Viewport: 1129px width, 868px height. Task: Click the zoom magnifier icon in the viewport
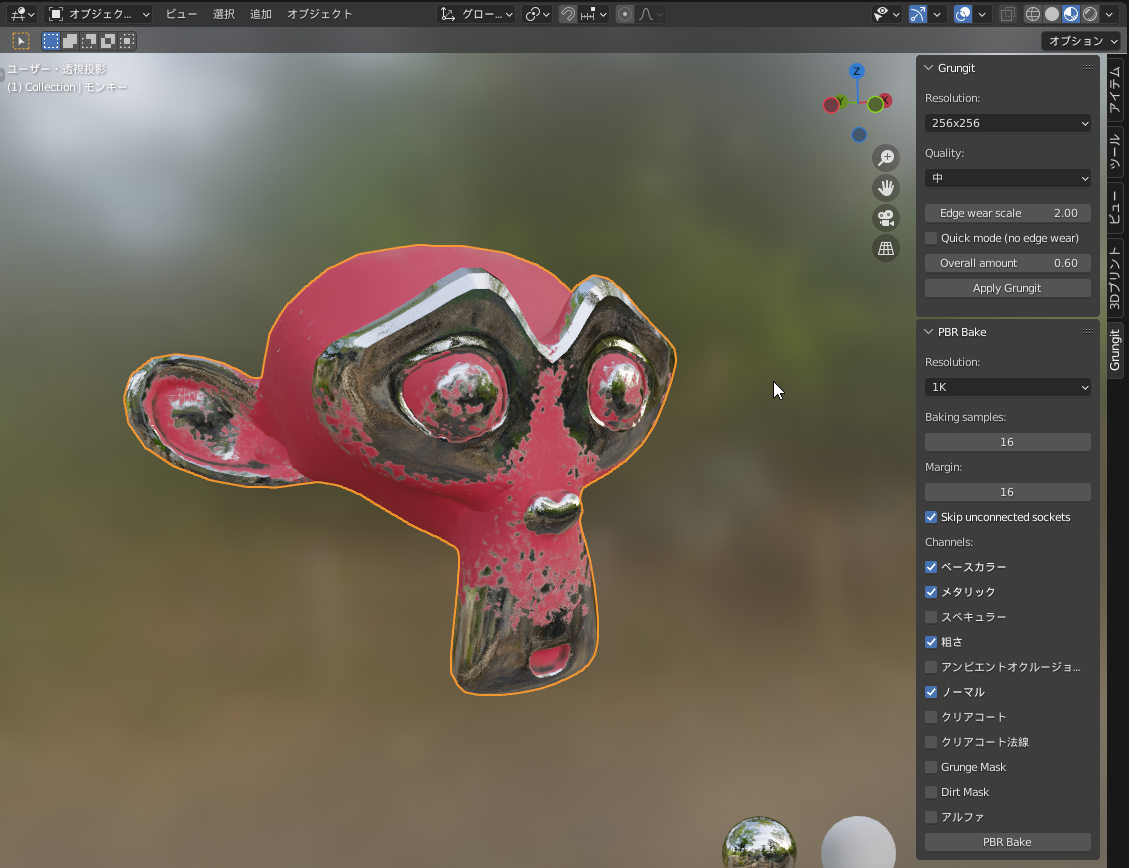click(886, 157)
